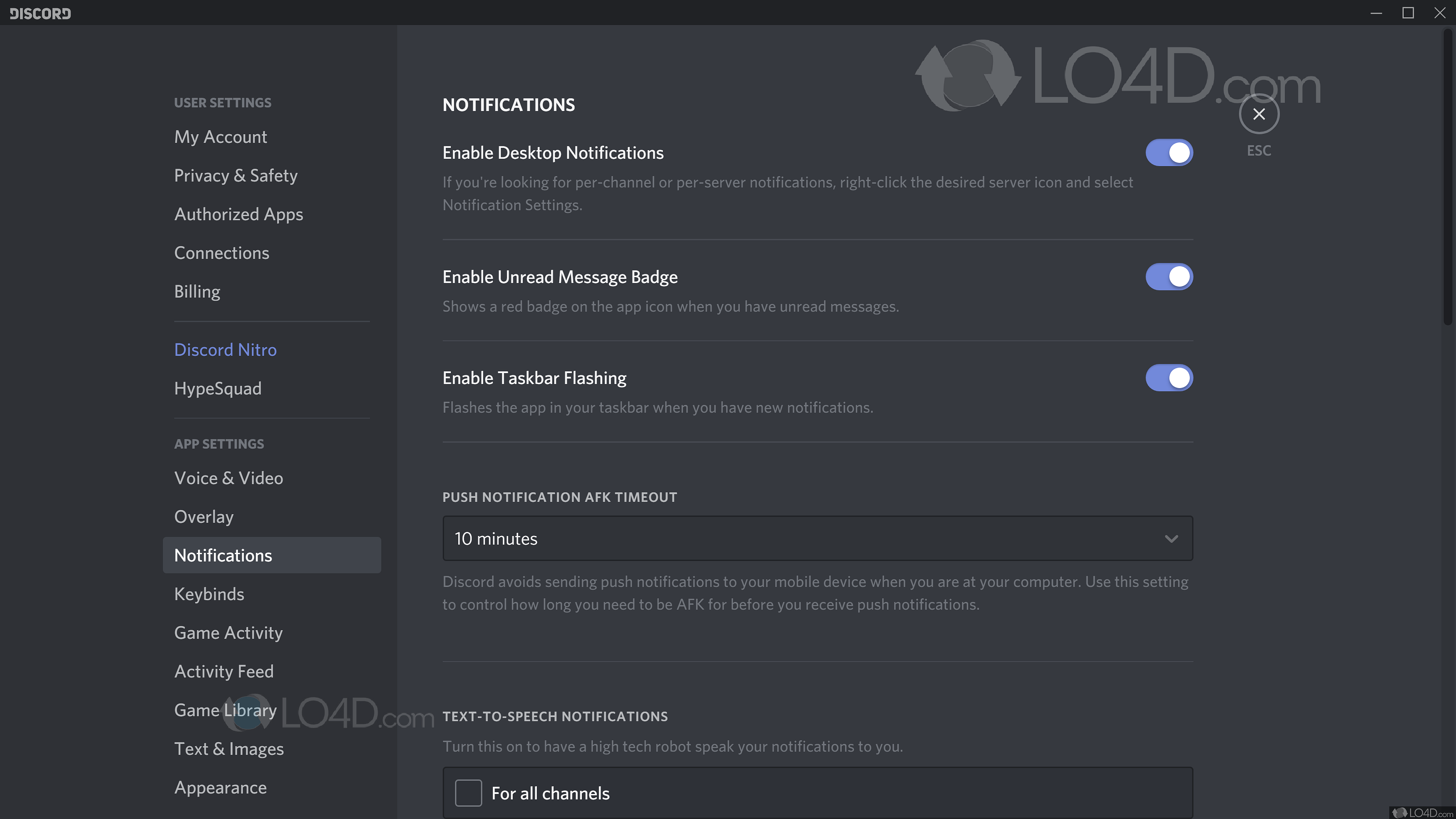Screen dimensions: 1456x819
Task: Open Keybinds settings
Action: pyautogui.click(x=209, y=594)
